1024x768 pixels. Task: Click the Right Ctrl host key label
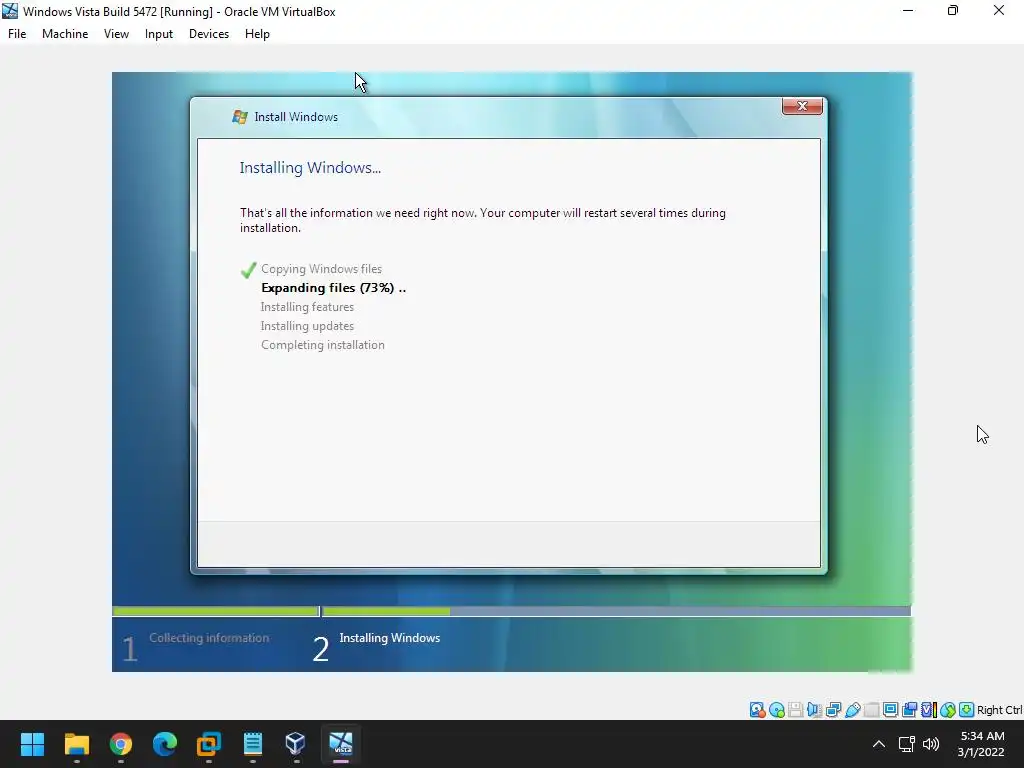(999, 710)
